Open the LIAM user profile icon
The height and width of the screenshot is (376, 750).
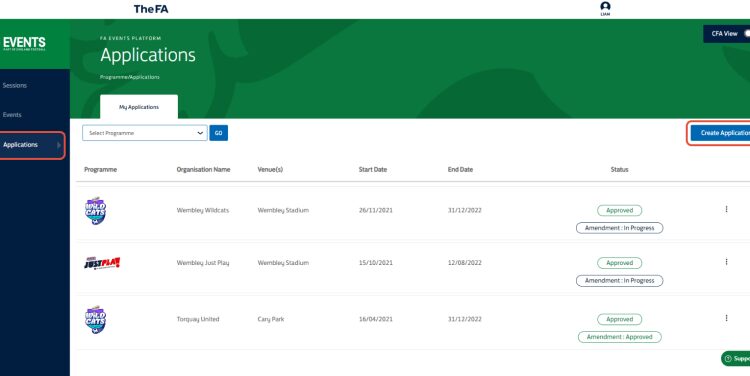pyautogui.click(x=605, y=7)
